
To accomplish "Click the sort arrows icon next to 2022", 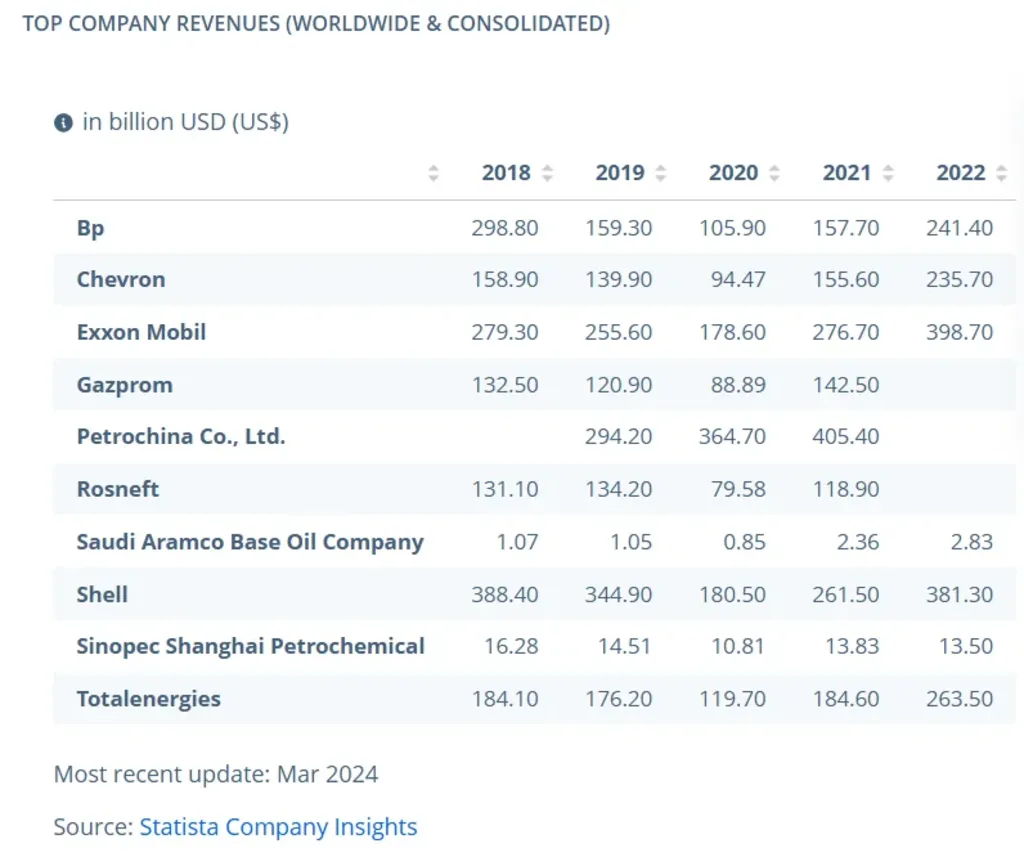I will point(1001,173).
